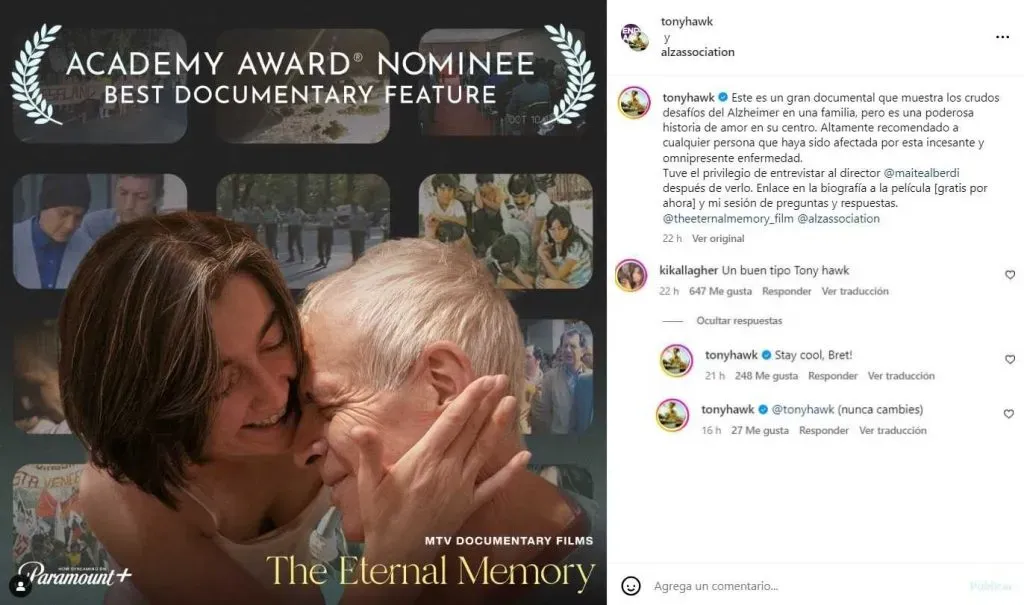
Task: Open the three-dot more options menu
Action: (x=1002, y=37)
